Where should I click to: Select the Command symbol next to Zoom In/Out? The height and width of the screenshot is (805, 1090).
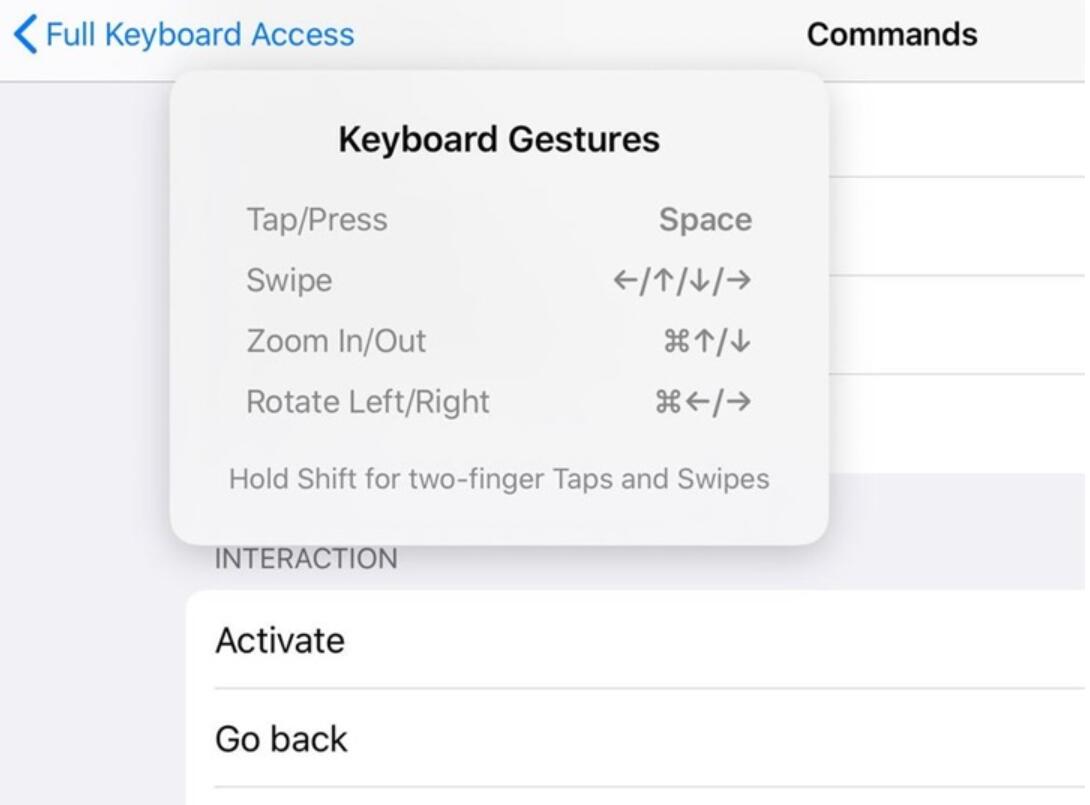677,340
